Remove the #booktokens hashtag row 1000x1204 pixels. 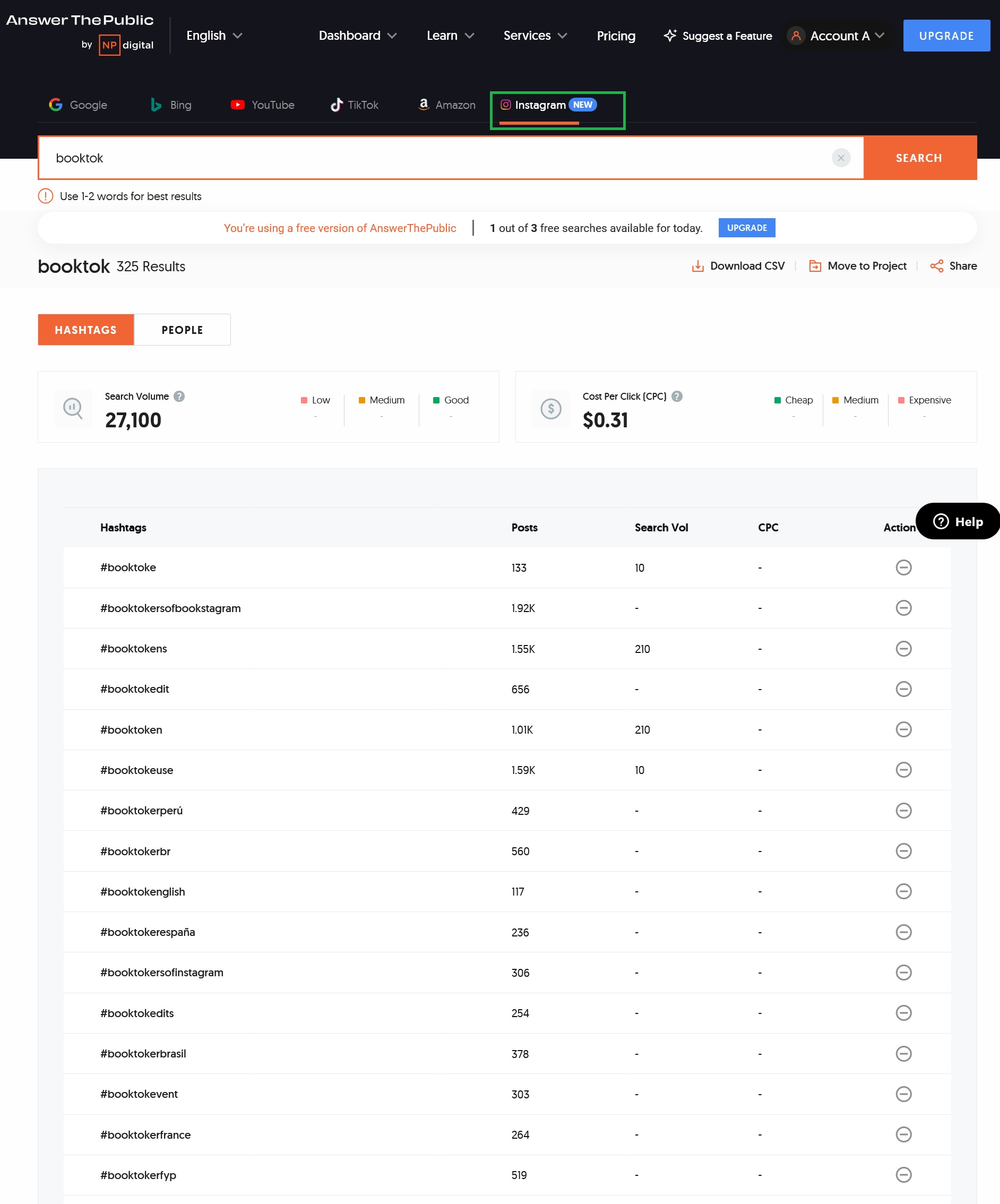(903, 648)
